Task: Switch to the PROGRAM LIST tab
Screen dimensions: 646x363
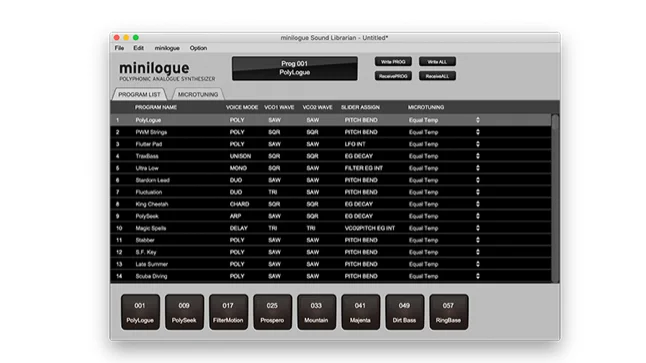Action: point(139,94)
